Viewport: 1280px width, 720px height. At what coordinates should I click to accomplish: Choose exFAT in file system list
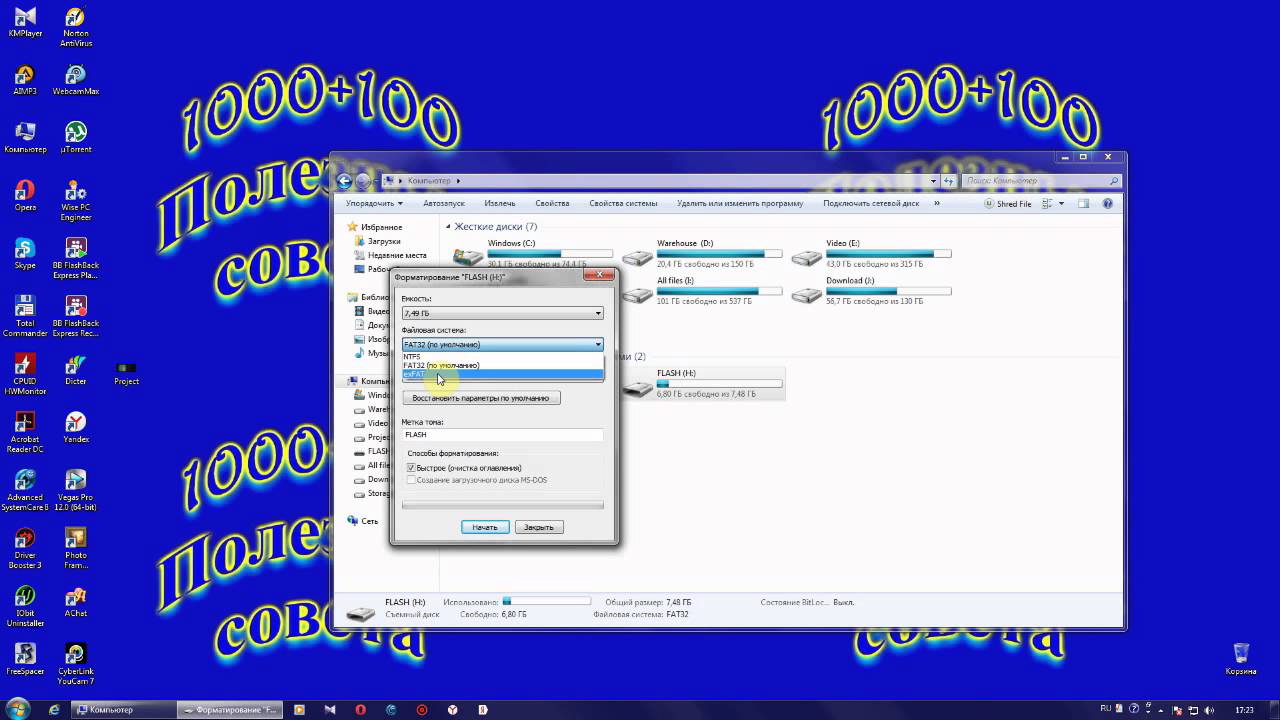tap(503, 374)
